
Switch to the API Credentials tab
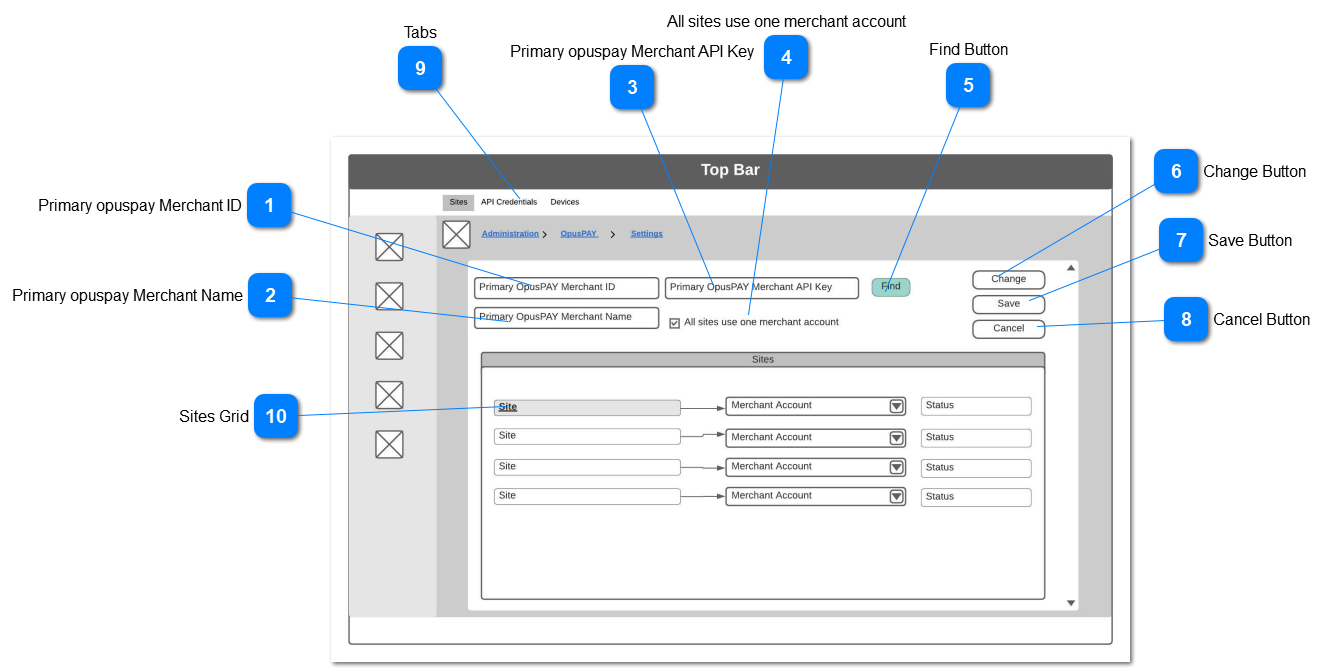pos(509,202)
